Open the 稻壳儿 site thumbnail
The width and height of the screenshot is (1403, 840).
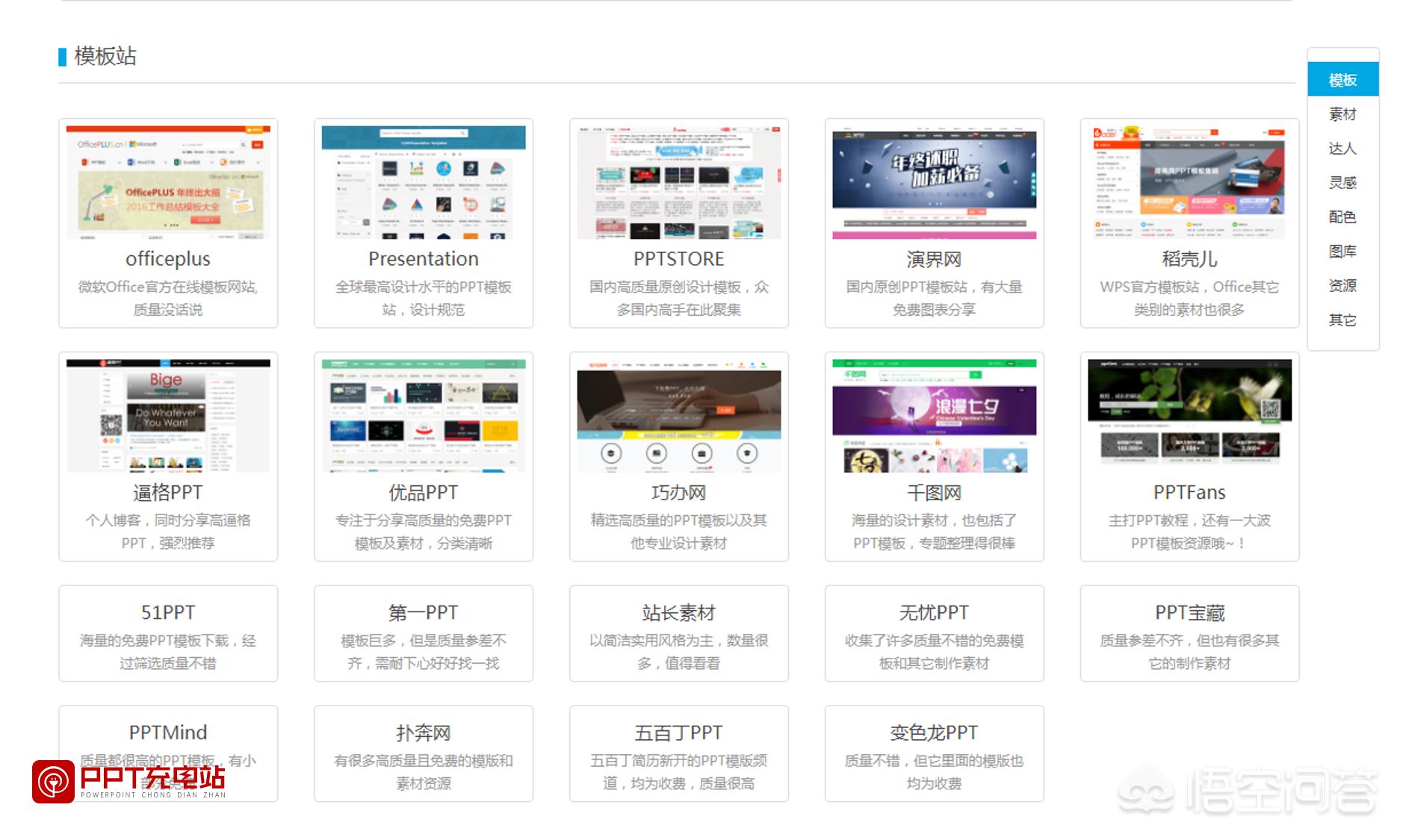pyautogui.click(x=1190, y=182)
